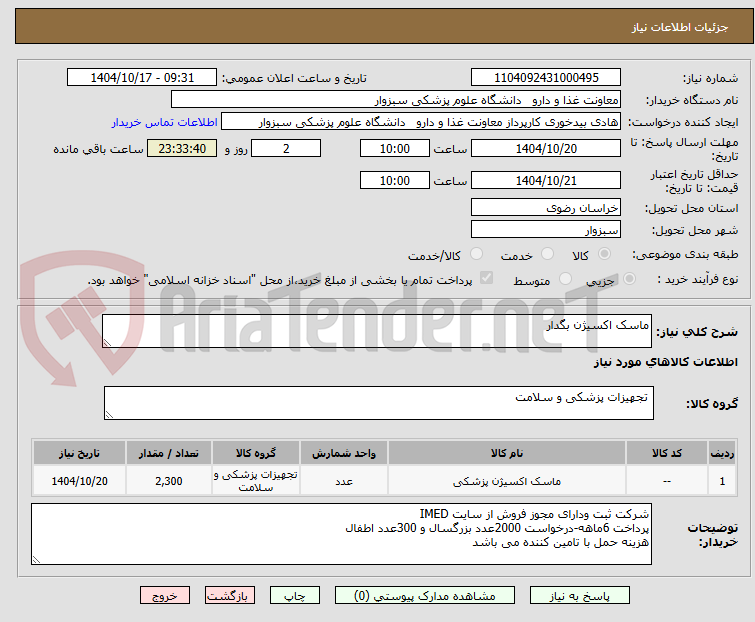The image size is (755, 622).
Task: Select the کالا radio button
Action: point(604,254)
